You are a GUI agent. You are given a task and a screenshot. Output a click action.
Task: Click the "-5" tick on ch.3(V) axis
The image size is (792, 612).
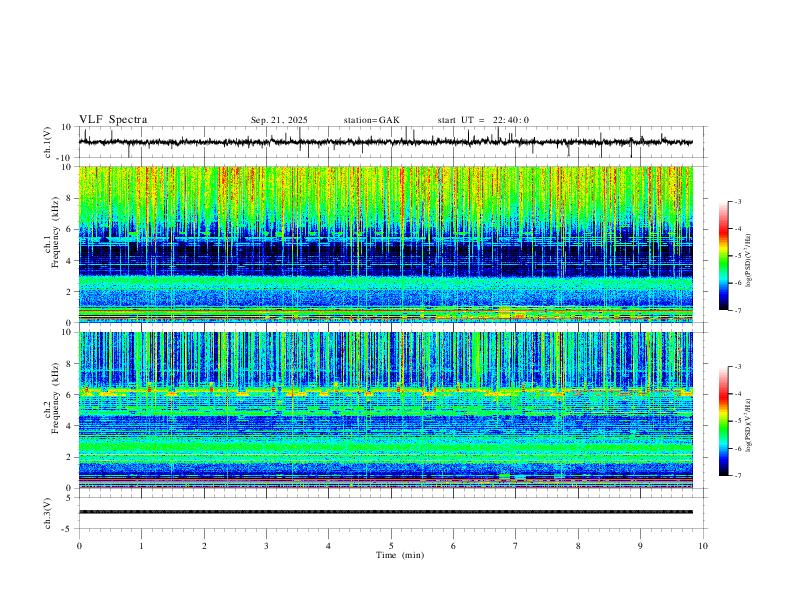(x=68, y=529)
